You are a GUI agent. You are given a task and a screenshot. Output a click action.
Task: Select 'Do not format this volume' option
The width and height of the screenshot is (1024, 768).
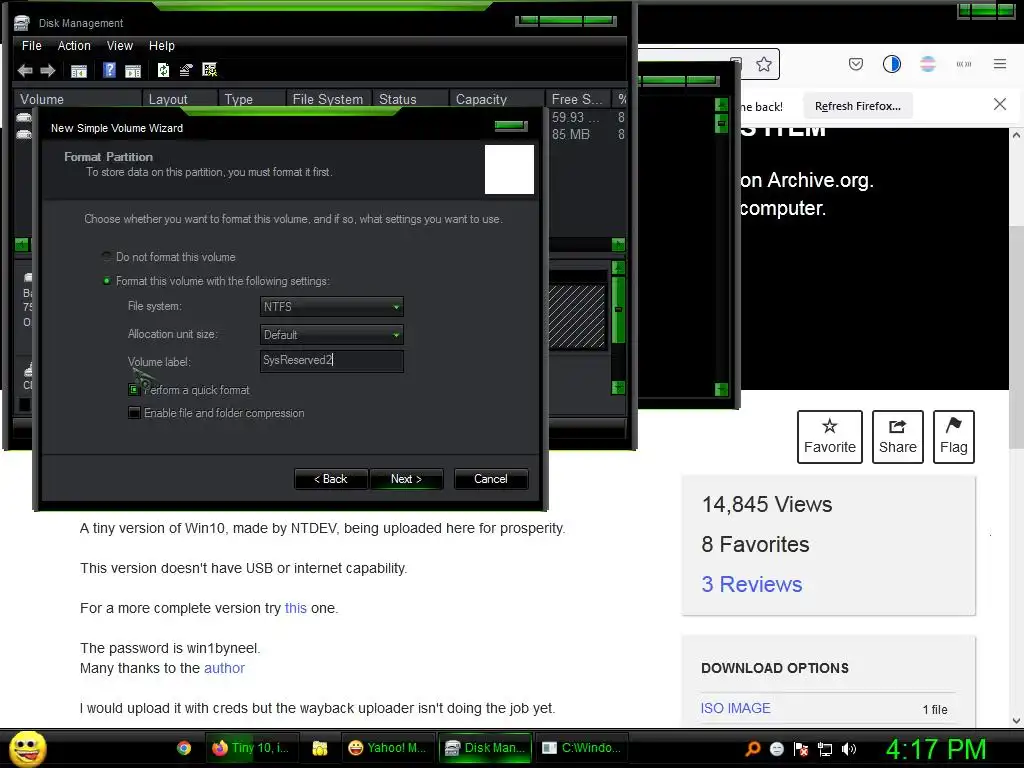[168, 257]
